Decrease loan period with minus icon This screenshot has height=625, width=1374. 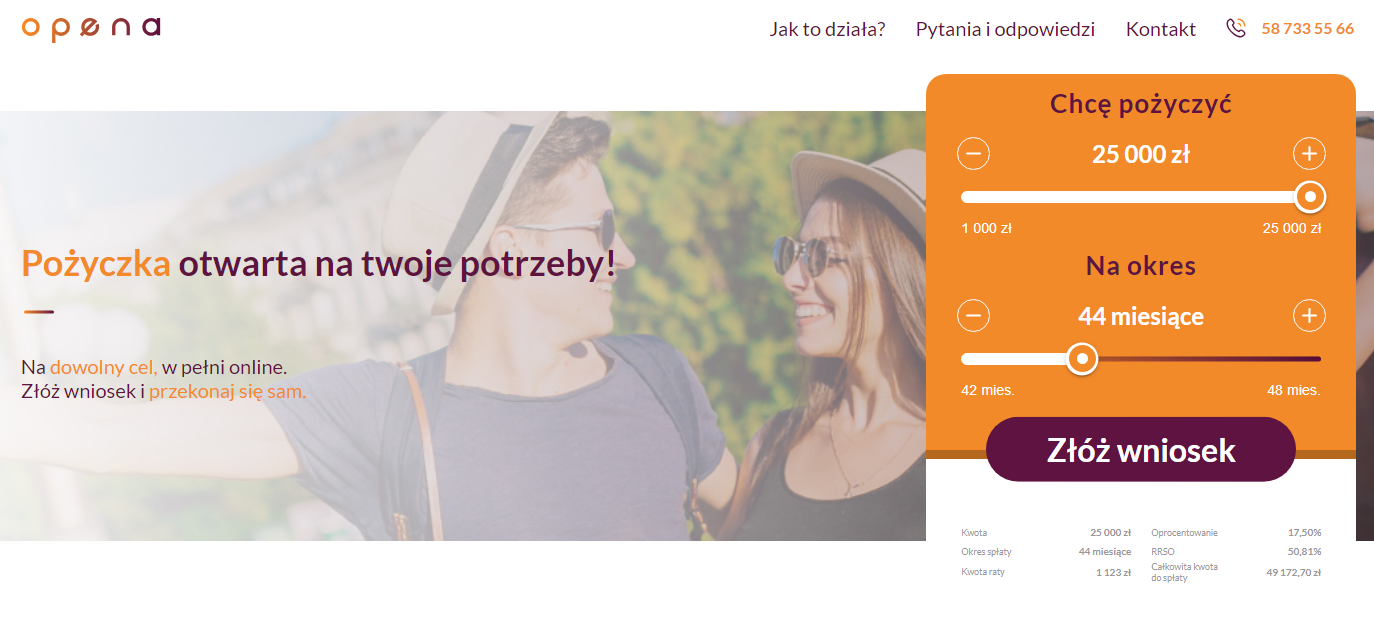[974, 316]
